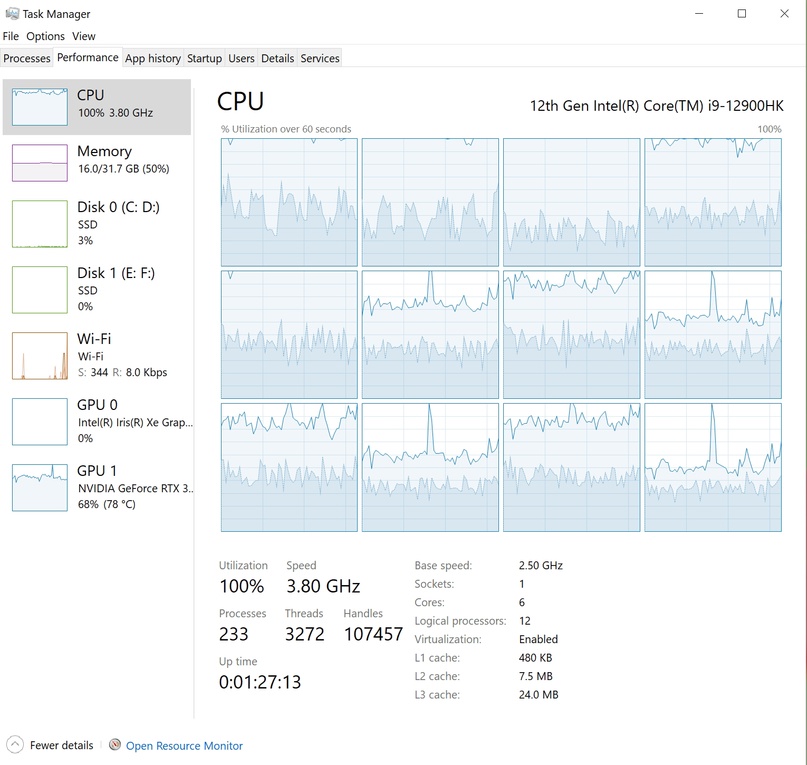
Task: Select GPU 0 Intel Iris Xe in the sidebar
Action: click(x=97, y=422)
